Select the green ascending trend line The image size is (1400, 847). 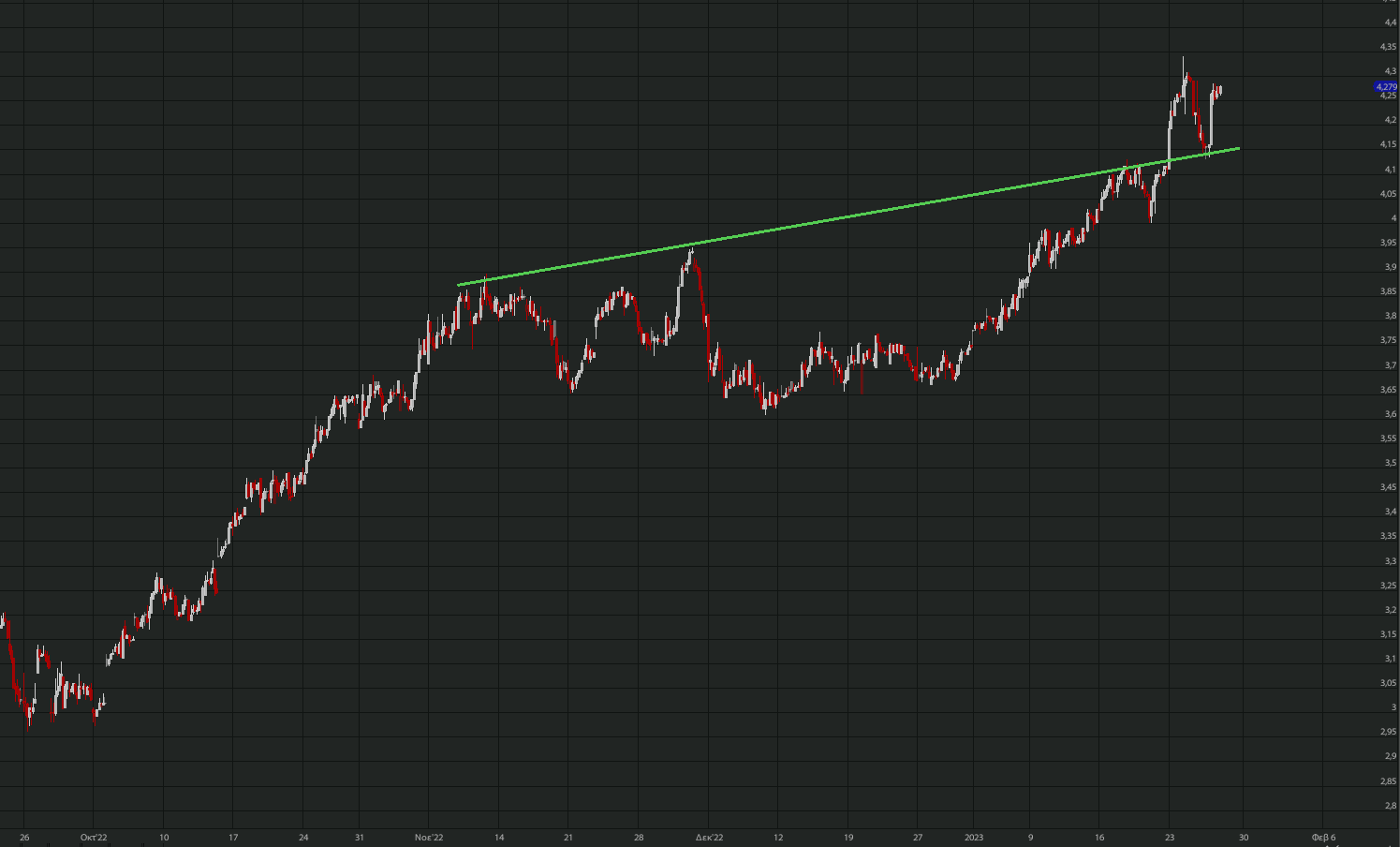(848, 216)
